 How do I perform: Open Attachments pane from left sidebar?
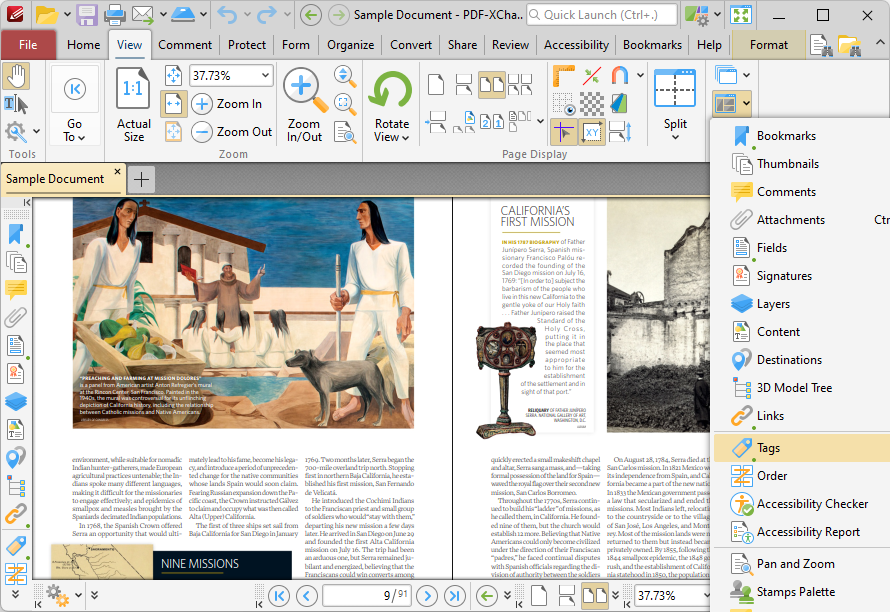[16, 317]
